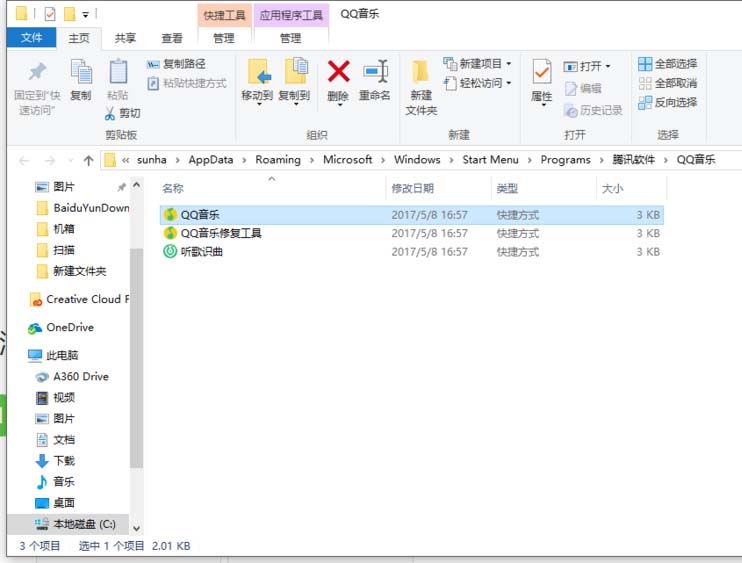
Task: Navigate to Microsoft in address bar
Action: tap(347, 160)
